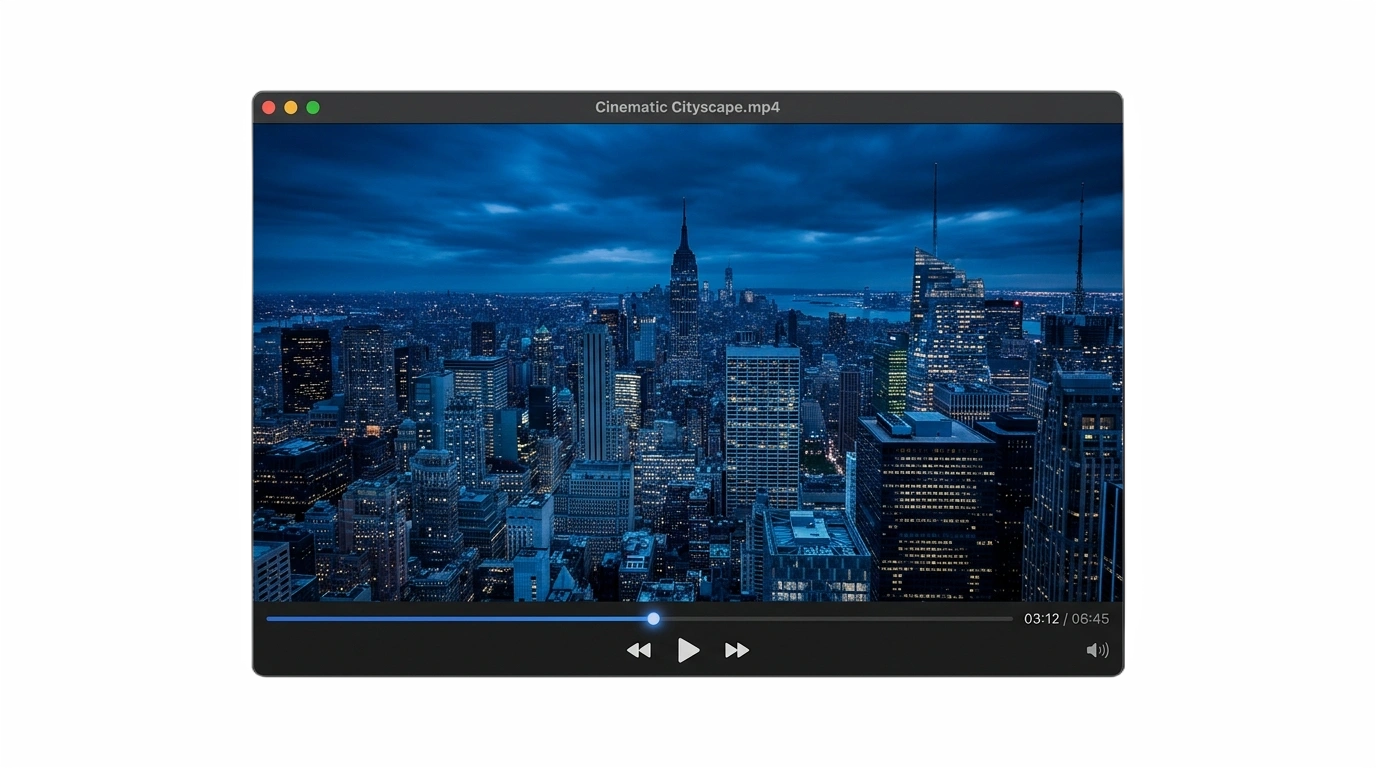The height and width of the screenshot is (768, 1376).
Task: Rewind the video with the double-arrow icon
Action: (639, 650)
